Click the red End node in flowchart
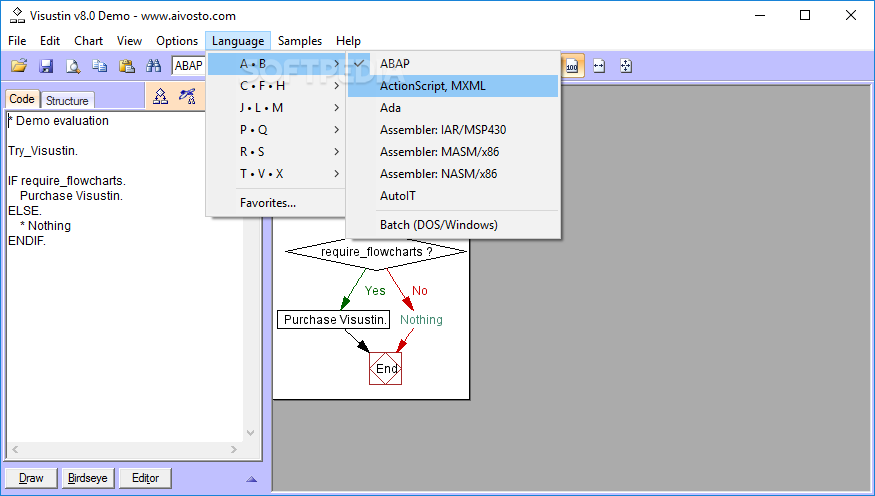 coord(386,368)
